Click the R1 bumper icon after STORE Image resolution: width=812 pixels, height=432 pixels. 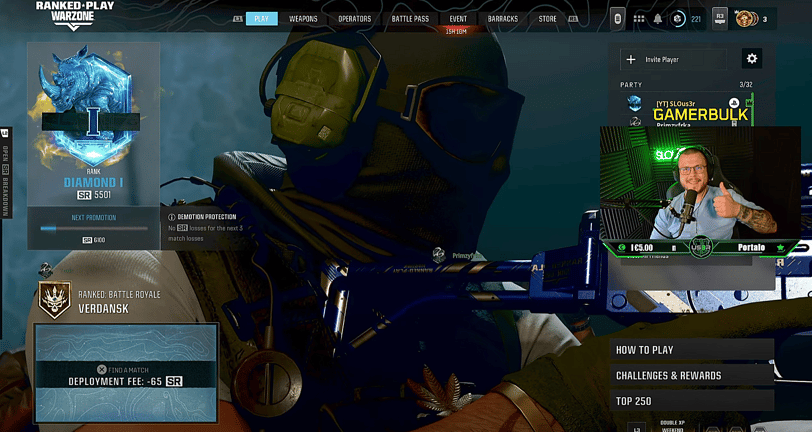(573, 19)
